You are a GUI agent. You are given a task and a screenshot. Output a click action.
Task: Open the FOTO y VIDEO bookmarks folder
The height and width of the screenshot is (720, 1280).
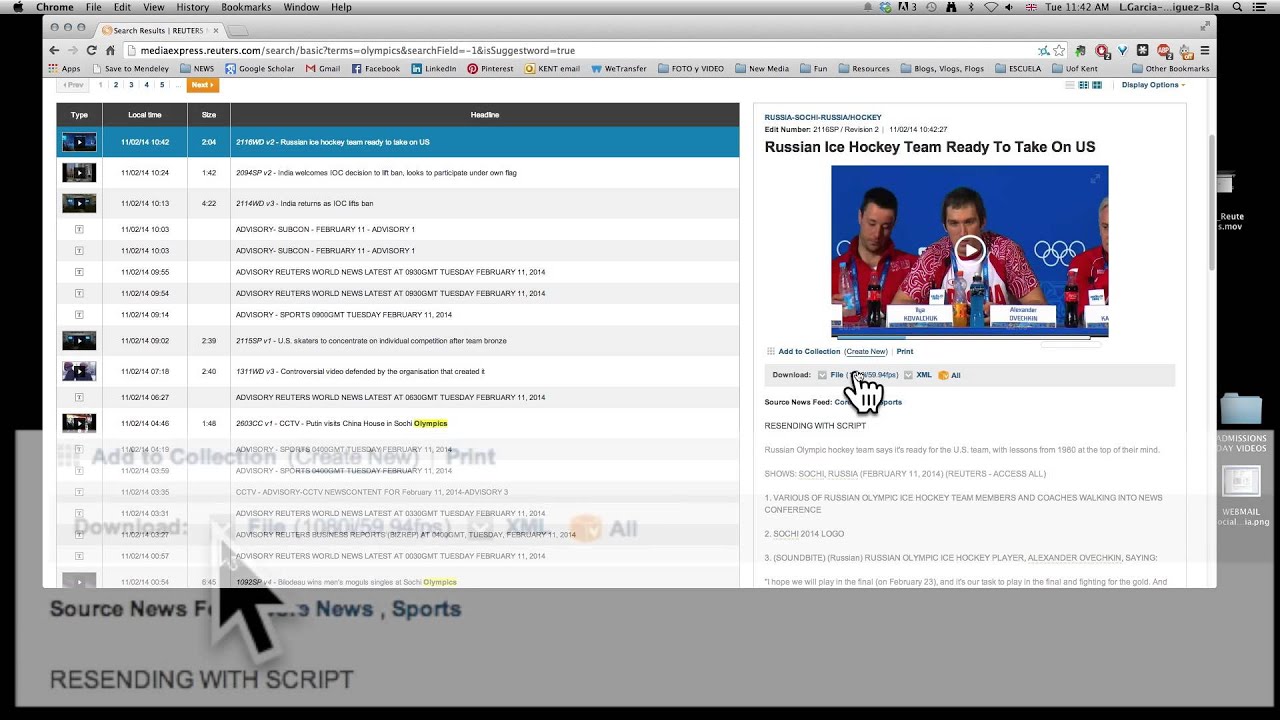[690, 69]
